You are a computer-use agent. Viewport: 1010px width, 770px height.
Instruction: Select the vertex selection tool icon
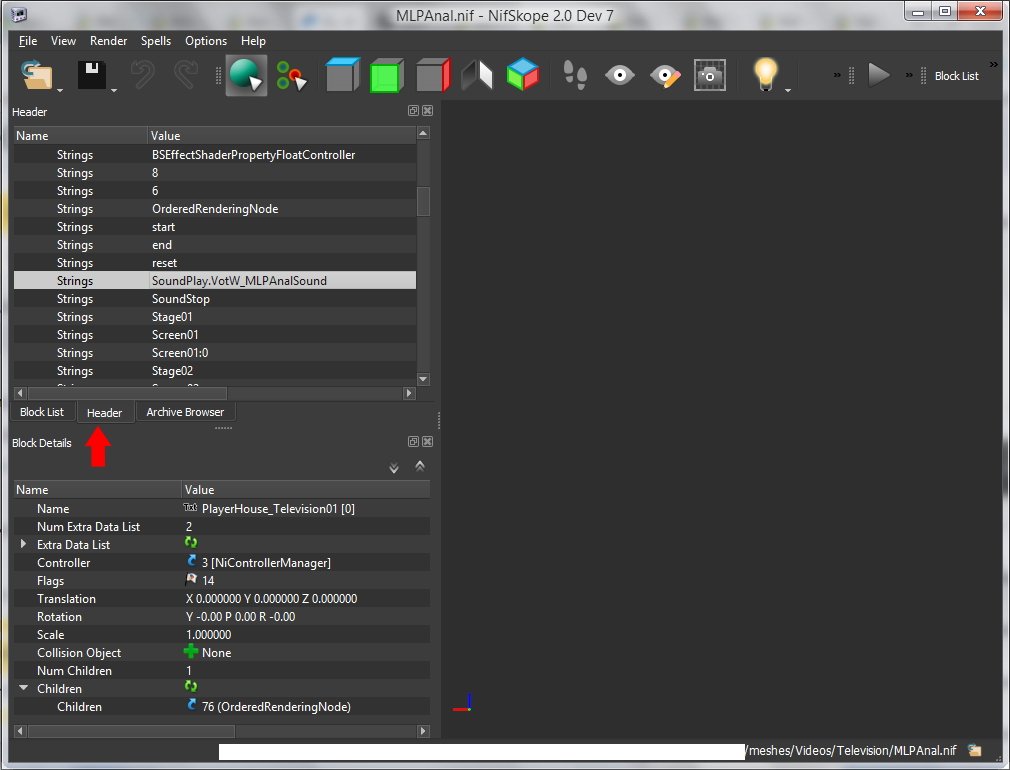click(291, 75)
